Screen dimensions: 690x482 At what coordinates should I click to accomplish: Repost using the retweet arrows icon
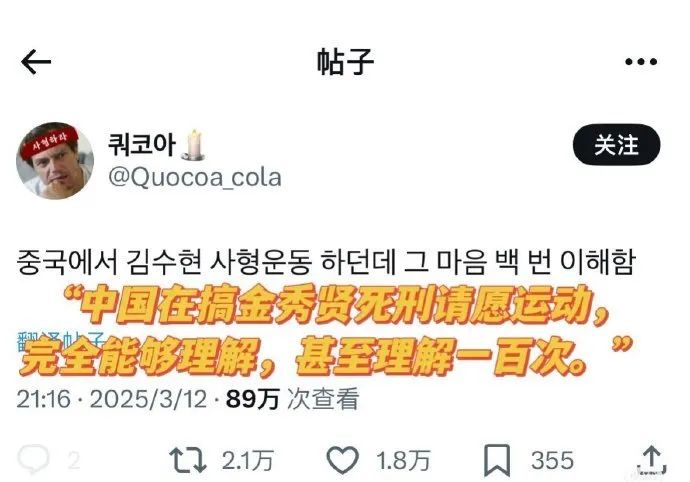click(x=188, y=460)
